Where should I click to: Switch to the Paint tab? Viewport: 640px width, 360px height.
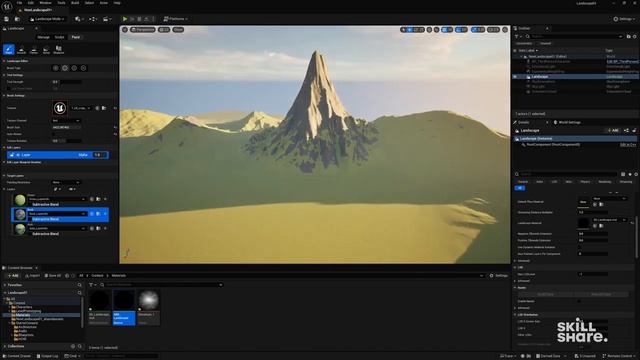pyautogui.click(x=76, y=37)
